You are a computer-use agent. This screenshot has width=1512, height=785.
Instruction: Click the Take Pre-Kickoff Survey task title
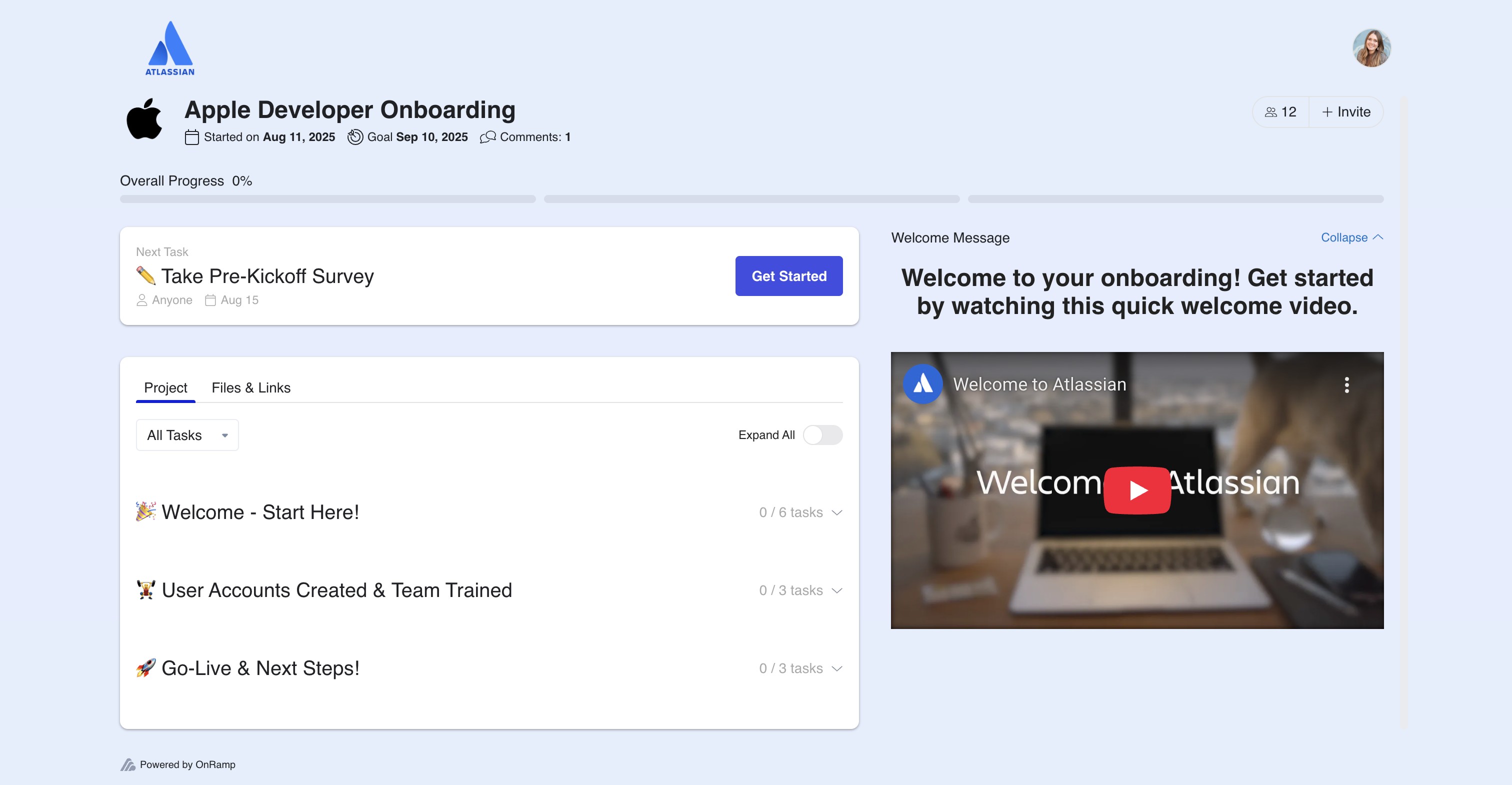coord(267,276)
